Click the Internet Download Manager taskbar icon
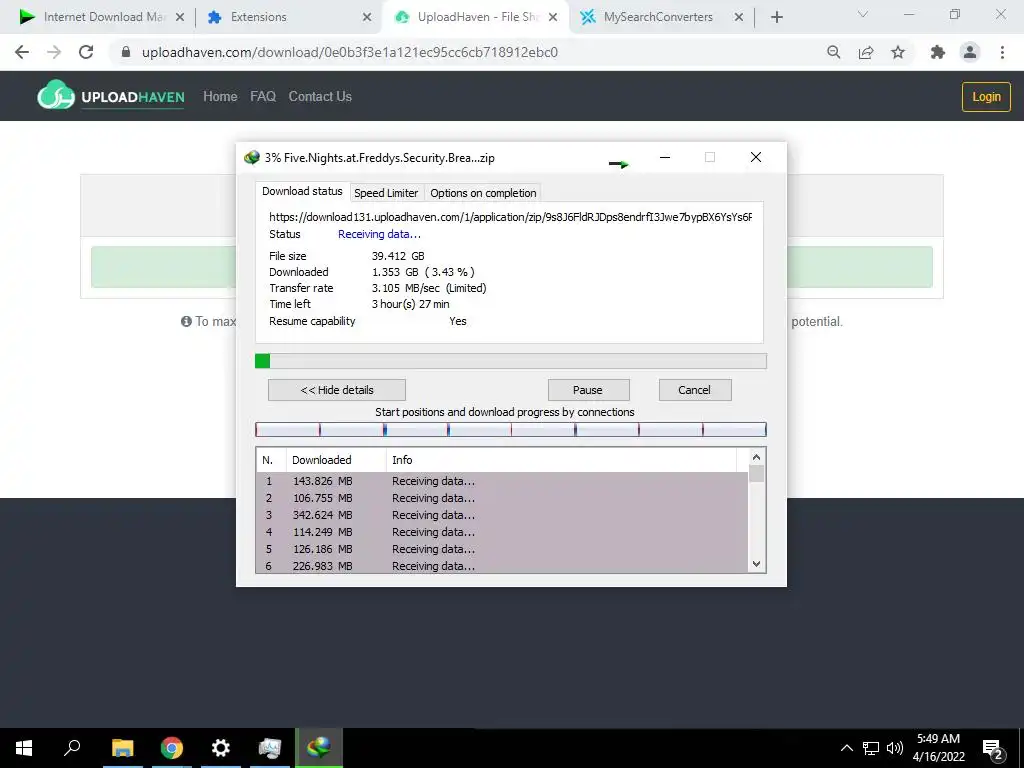The width and height of the screenshot is (1024, 768). [319, 748]
